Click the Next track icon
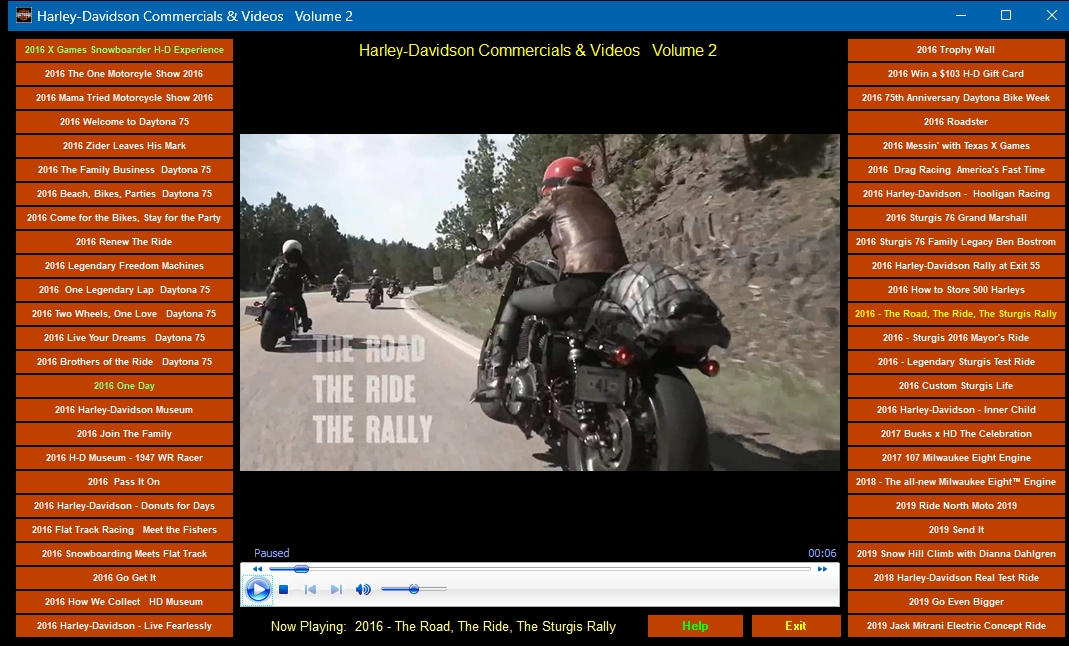 [336, 589]
